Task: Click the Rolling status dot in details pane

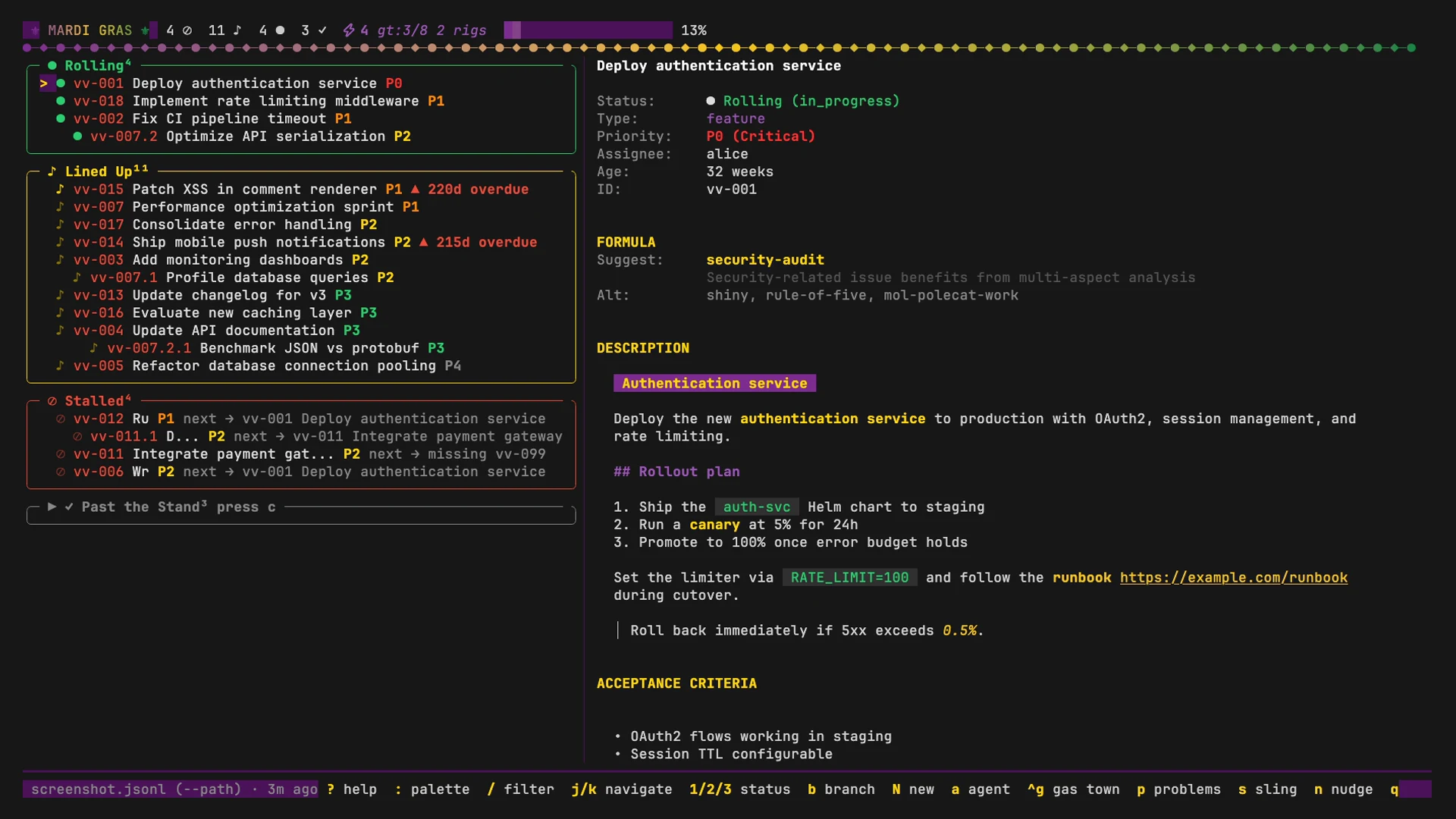Action: click(x=711, y=101)
